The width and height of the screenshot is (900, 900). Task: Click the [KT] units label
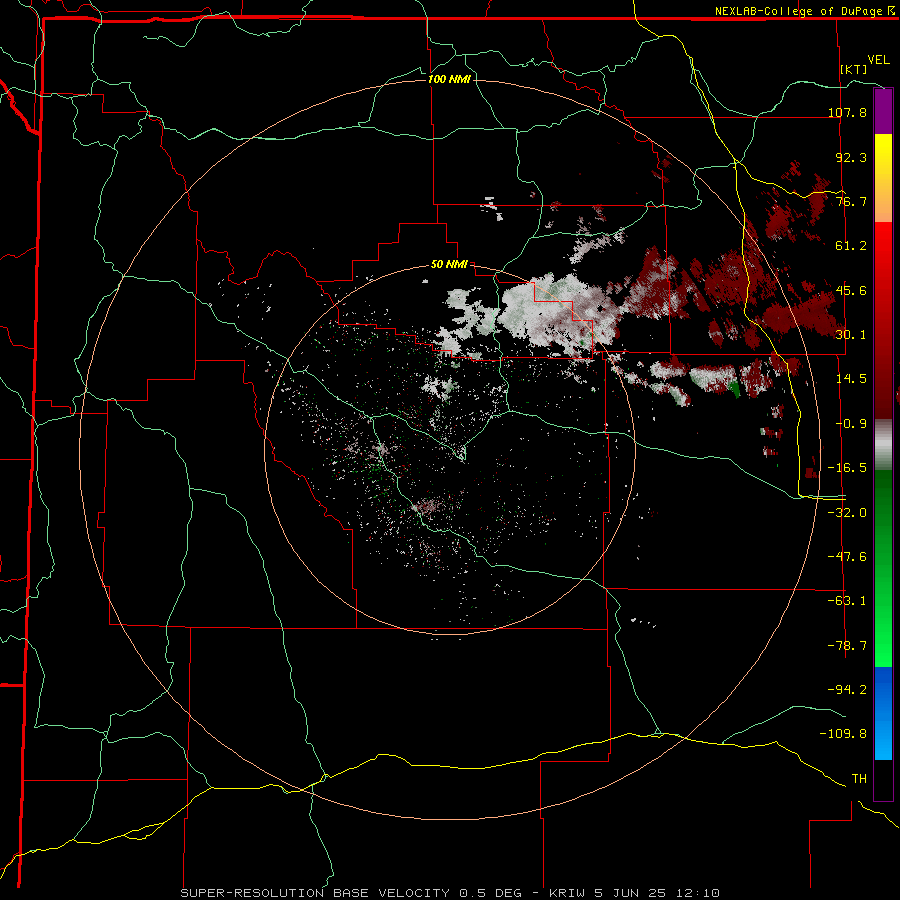[854, 69]
